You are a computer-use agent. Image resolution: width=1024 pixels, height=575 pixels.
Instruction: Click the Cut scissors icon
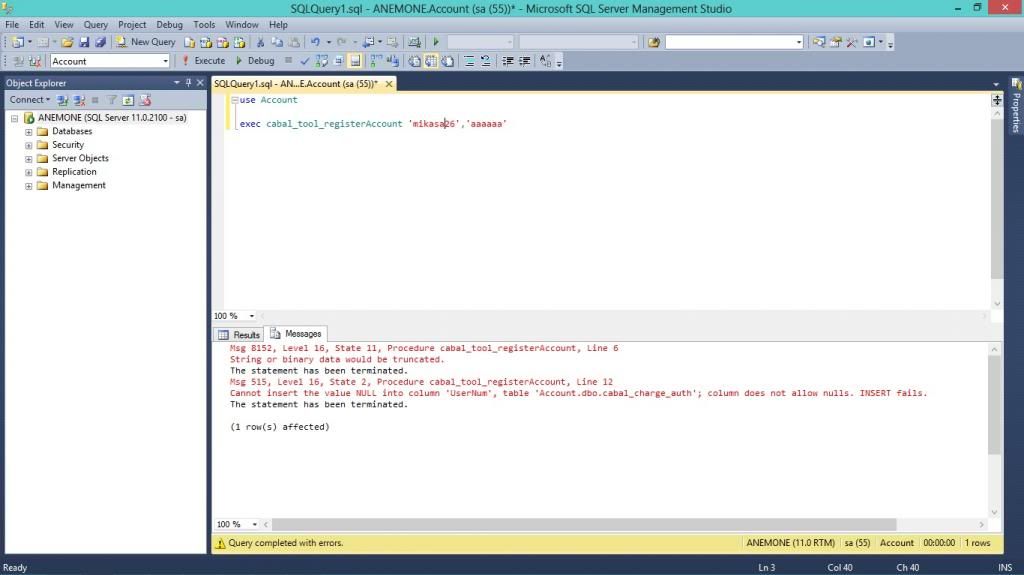pyautogui.click(x=260, y=42)
